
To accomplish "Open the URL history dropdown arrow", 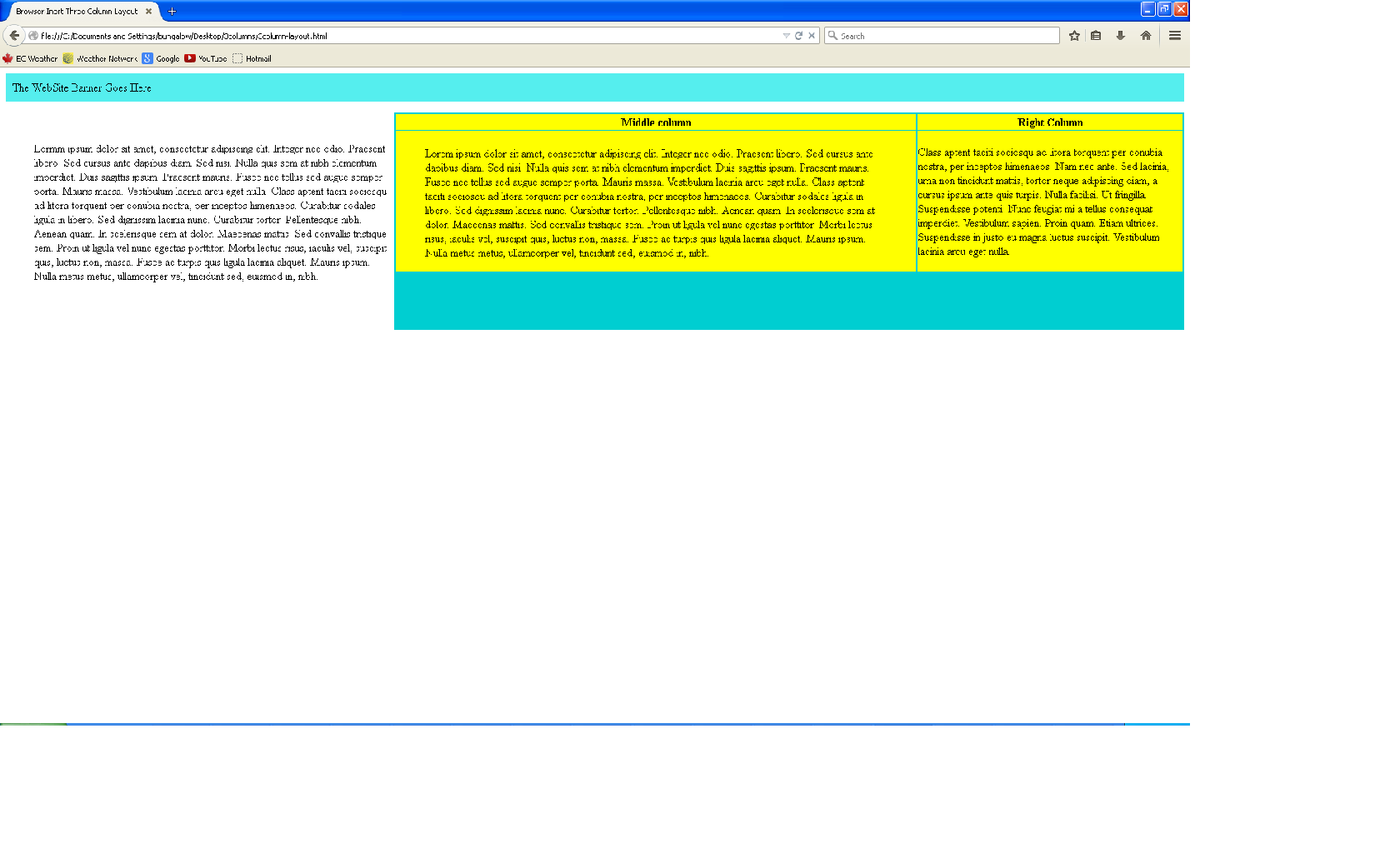I will pyautogui.click(x=786, y=36).
